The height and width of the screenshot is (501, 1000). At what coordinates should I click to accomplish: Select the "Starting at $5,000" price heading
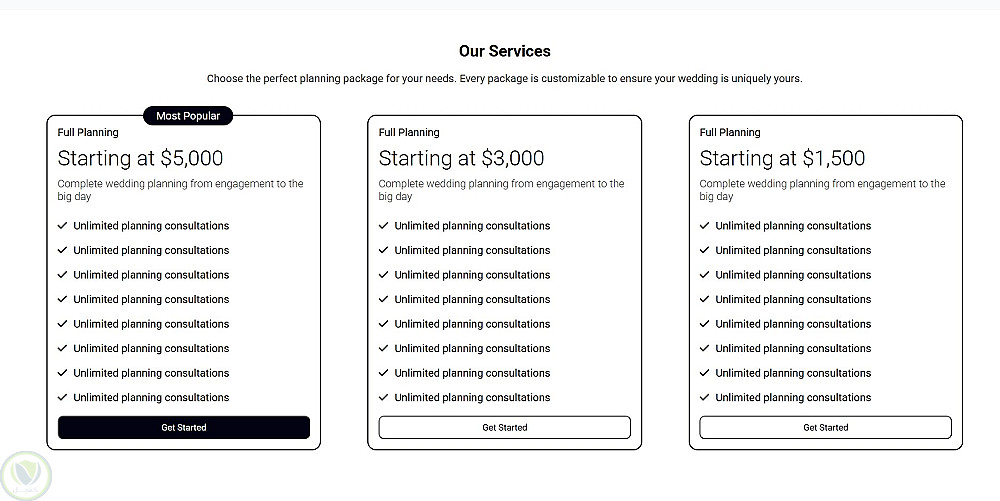140,158
